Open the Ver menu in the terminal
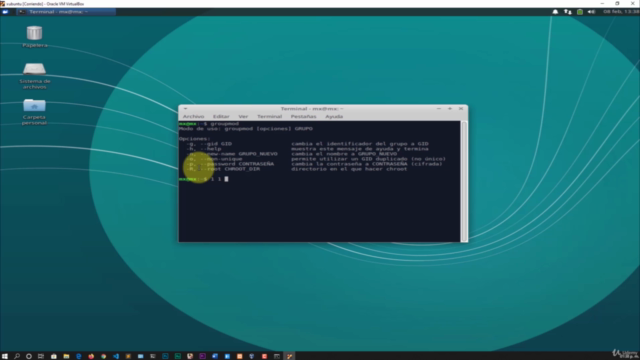The height and width of the screenshot is (360, 640). point(243,116)
